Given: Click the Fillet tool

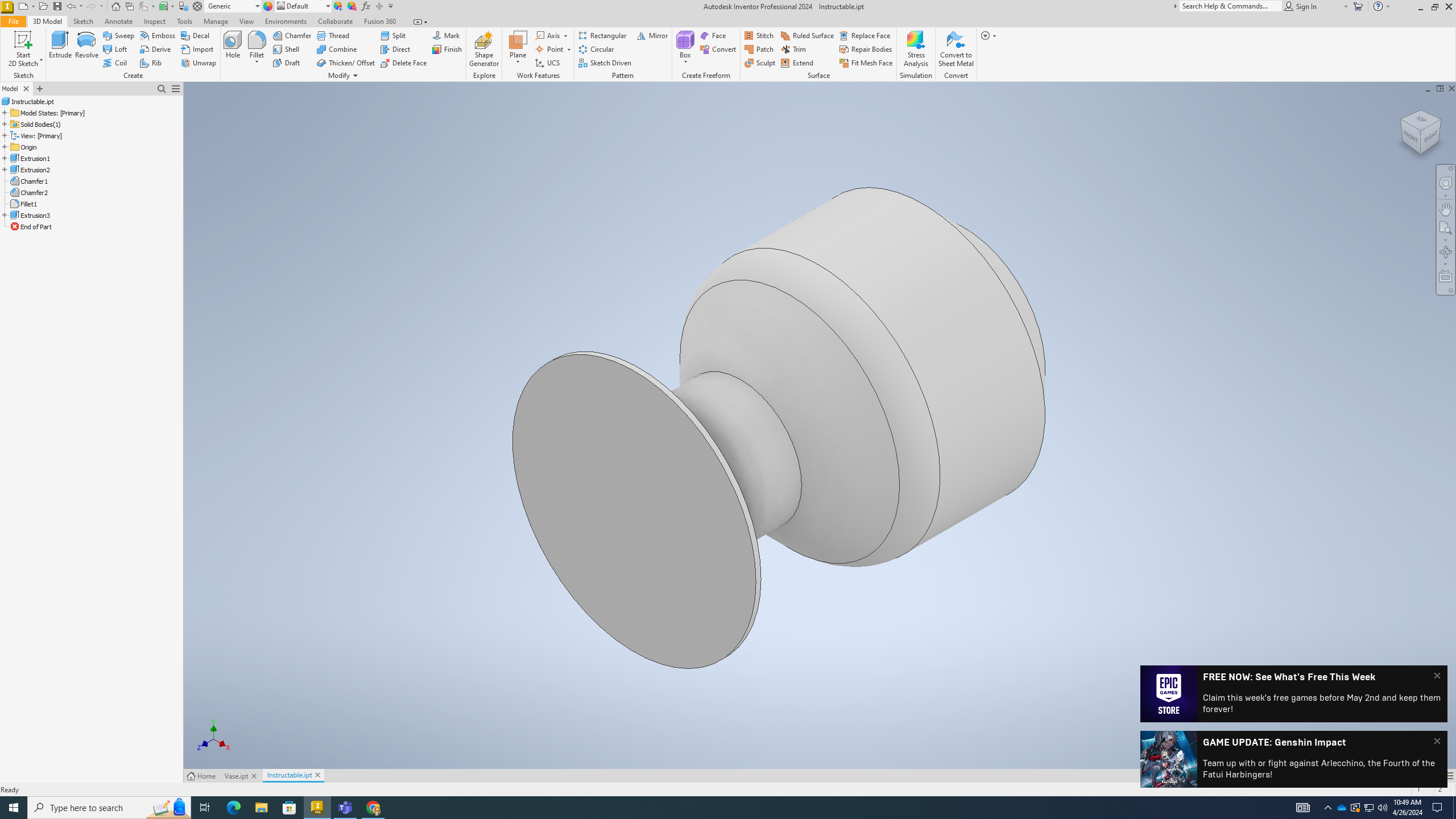Looking at the screenshot, I should click(x=257, y=45).
